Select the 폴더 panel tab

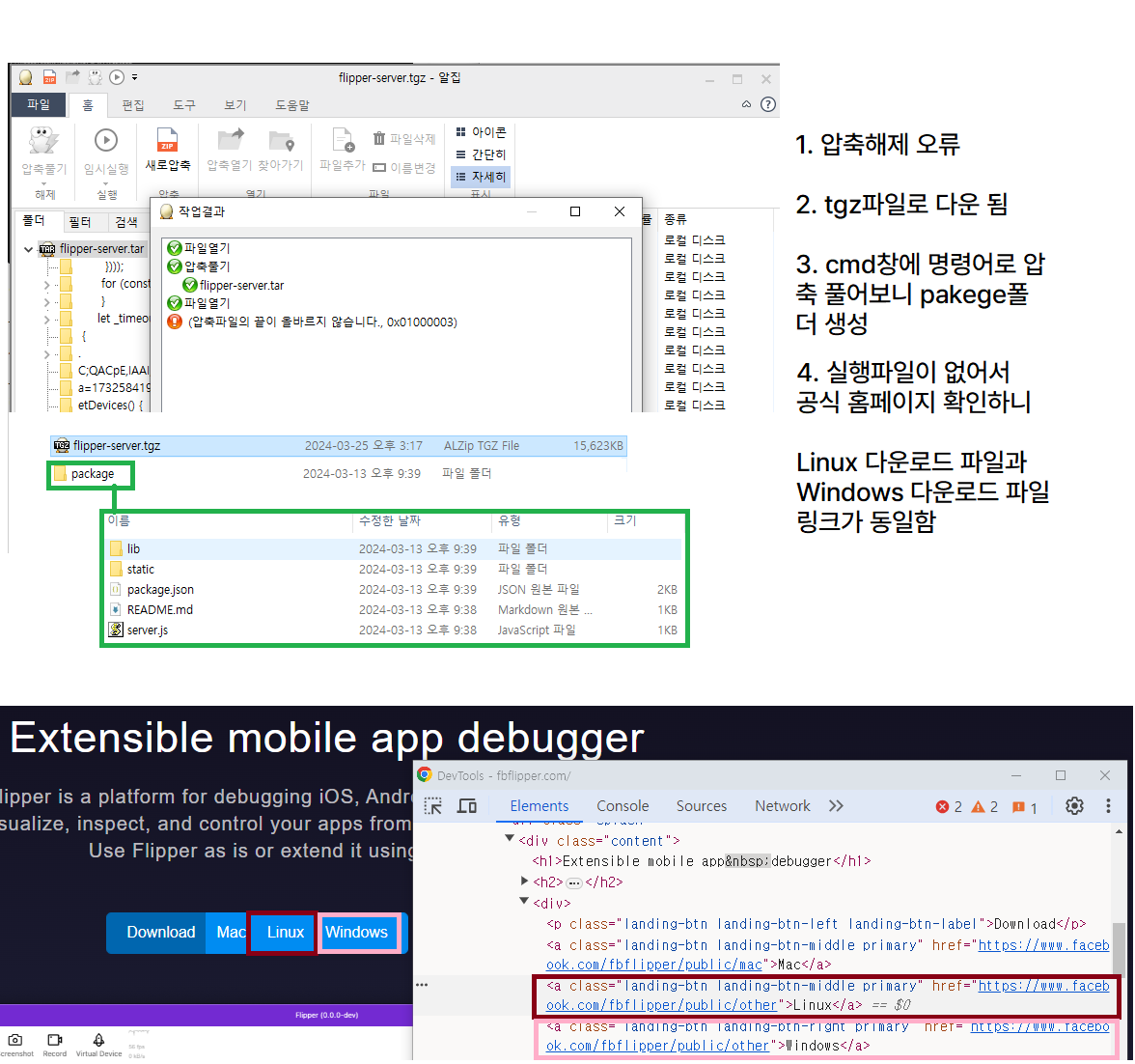(33, 220)
